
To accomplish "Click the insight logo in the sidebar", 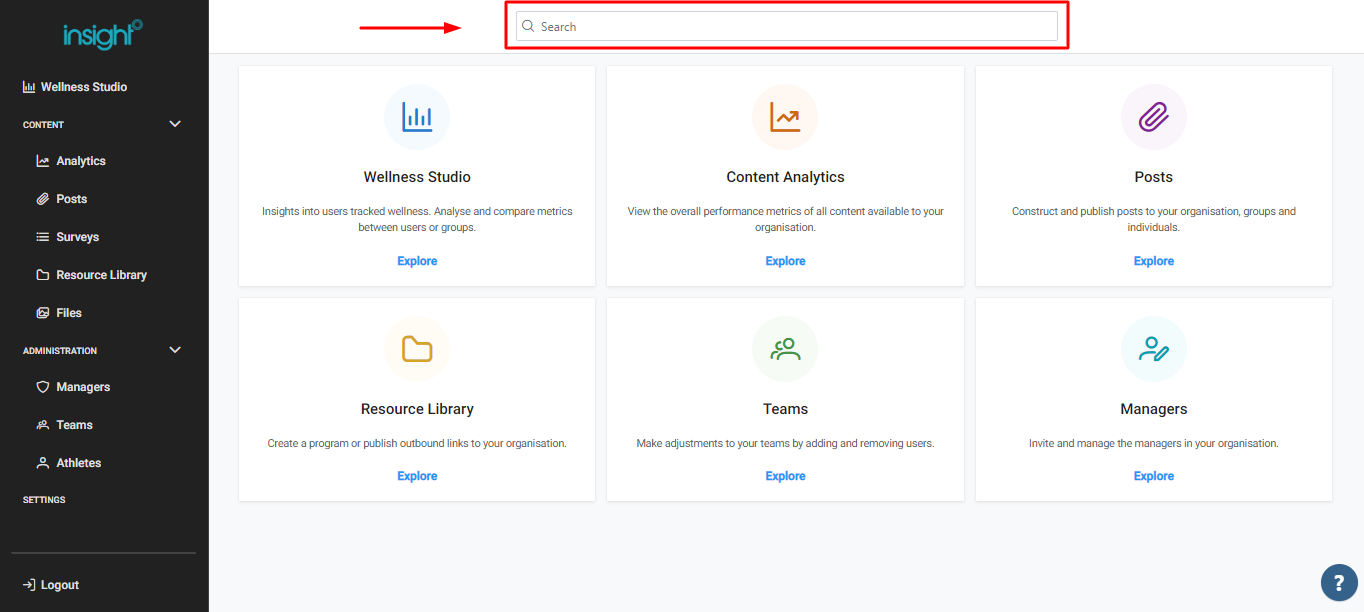I will pos(103,35).
